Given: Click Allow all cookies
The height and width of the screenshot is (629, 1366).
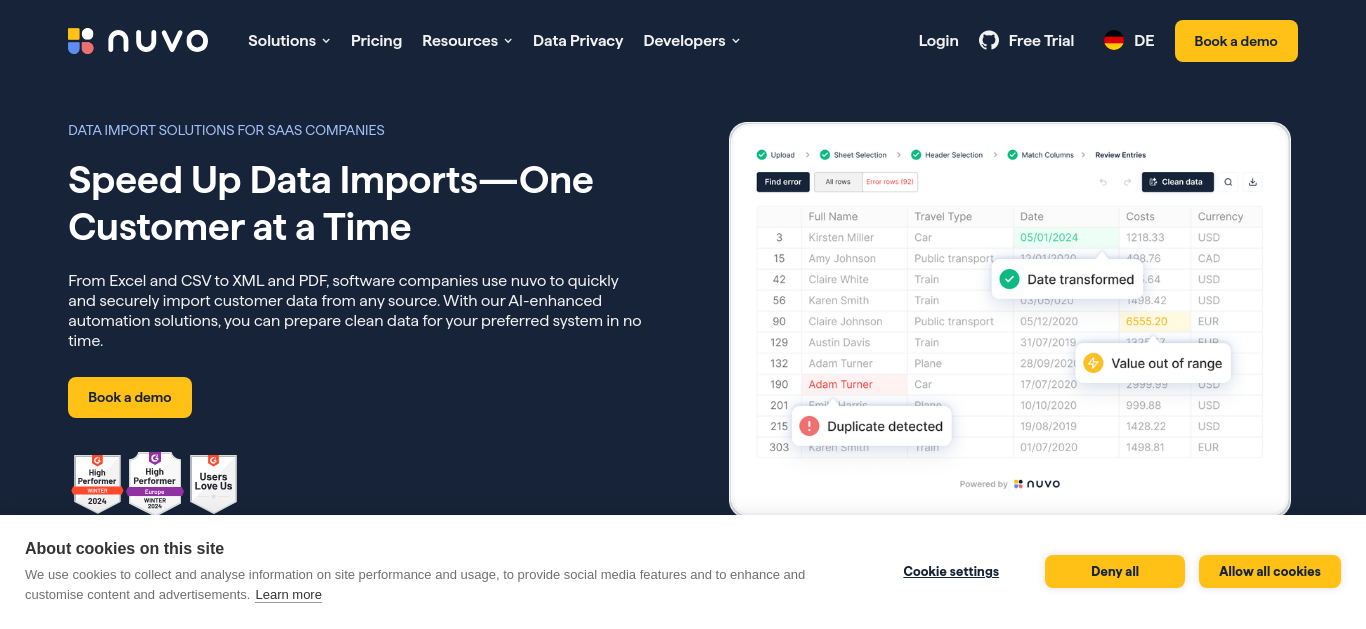Looking at the screenshot, I should [x=1270, y=571].
